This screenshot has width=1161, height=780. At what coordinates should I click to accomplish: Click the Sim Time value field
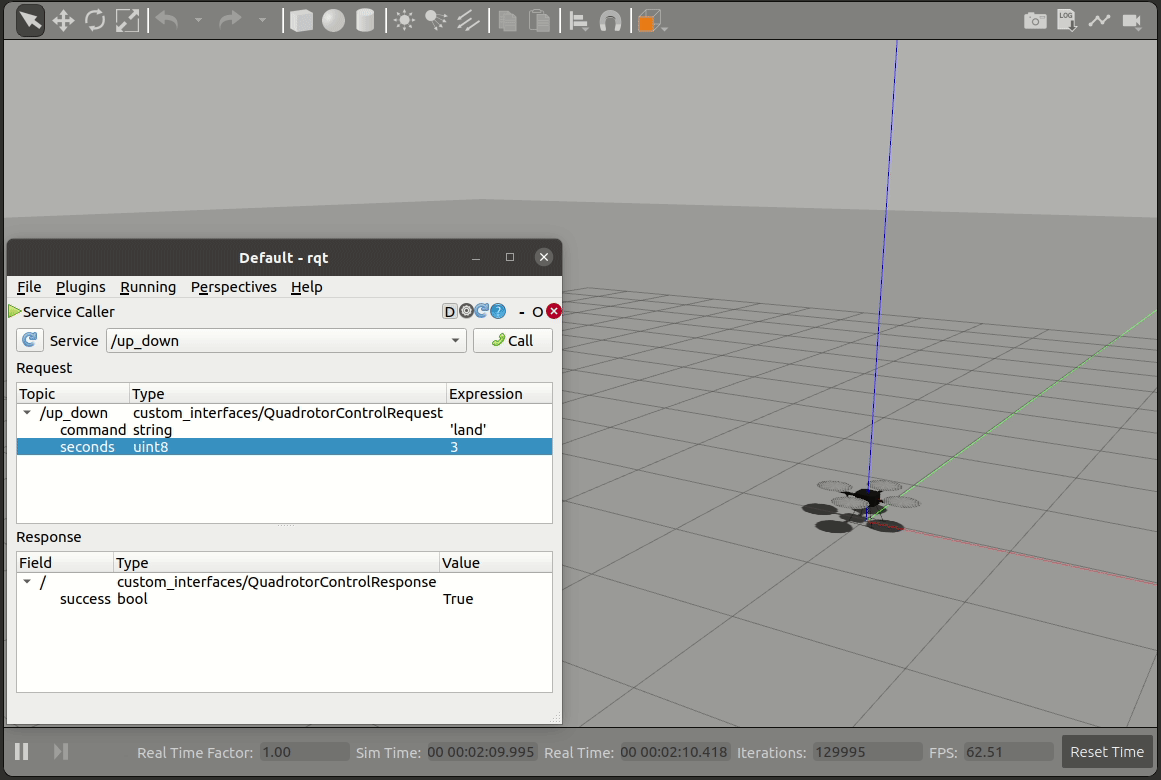pyautogui.click(x=481, y=752)
